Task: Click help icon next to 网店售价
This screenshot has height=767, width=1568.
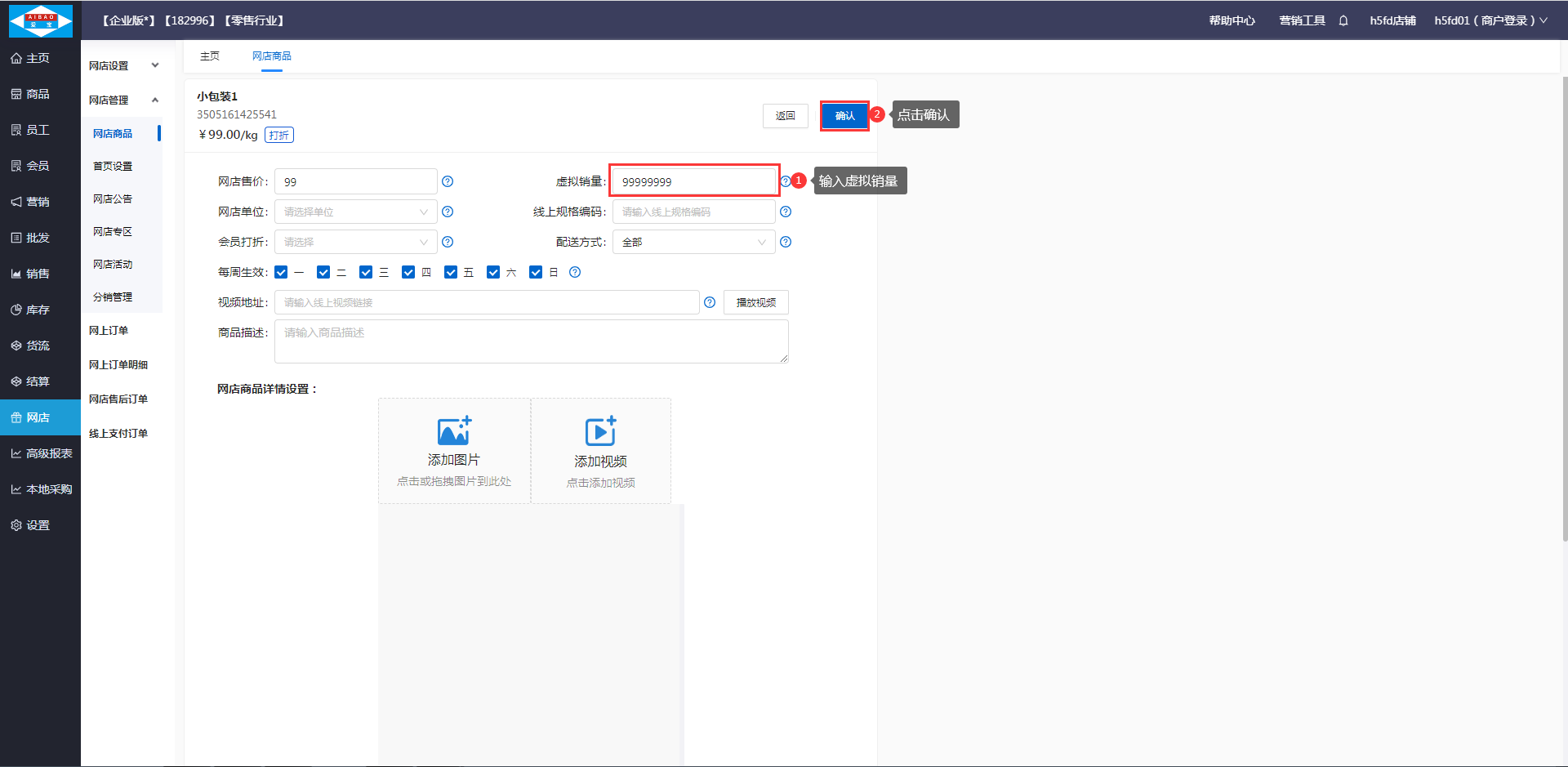Action: [448, 181]
